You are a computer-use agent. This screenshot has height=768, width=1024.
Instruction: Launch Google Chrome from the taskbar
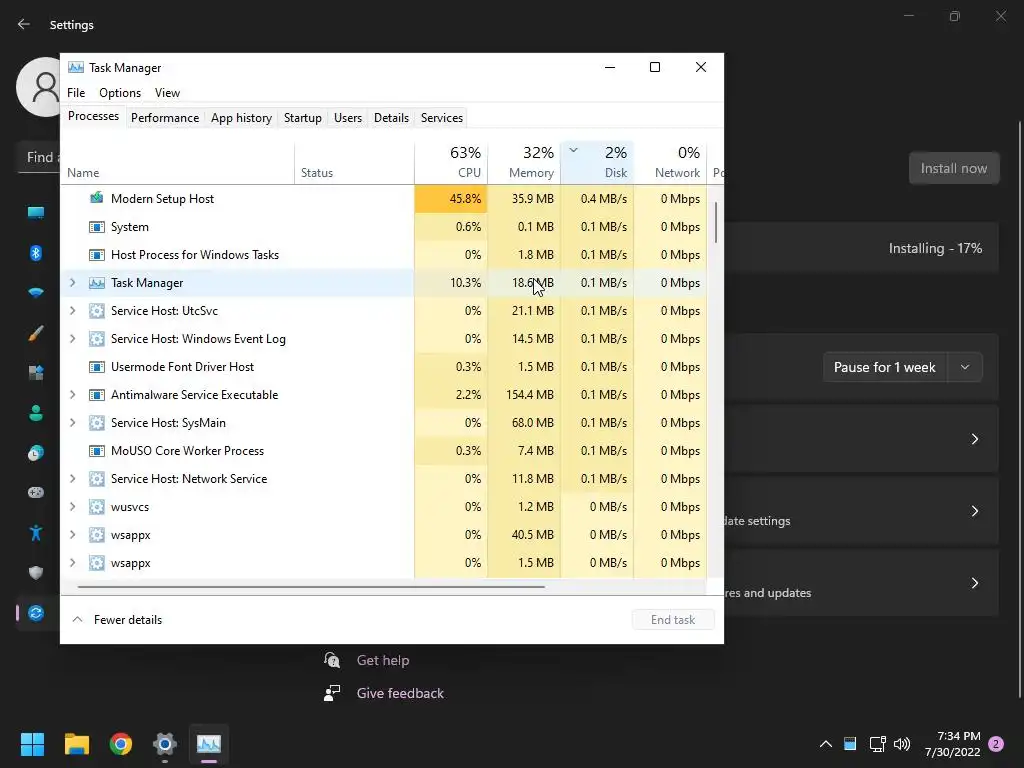pyautogui.click(x=121, y=744)
